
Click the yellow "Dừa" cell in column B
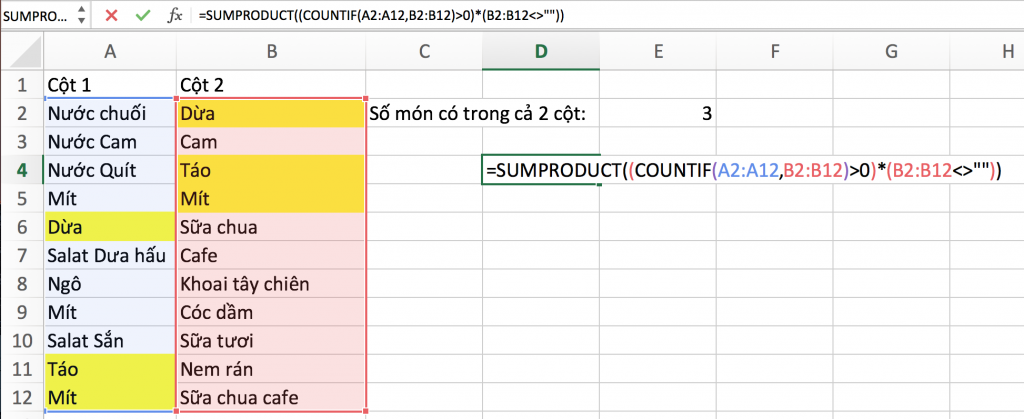270,113
